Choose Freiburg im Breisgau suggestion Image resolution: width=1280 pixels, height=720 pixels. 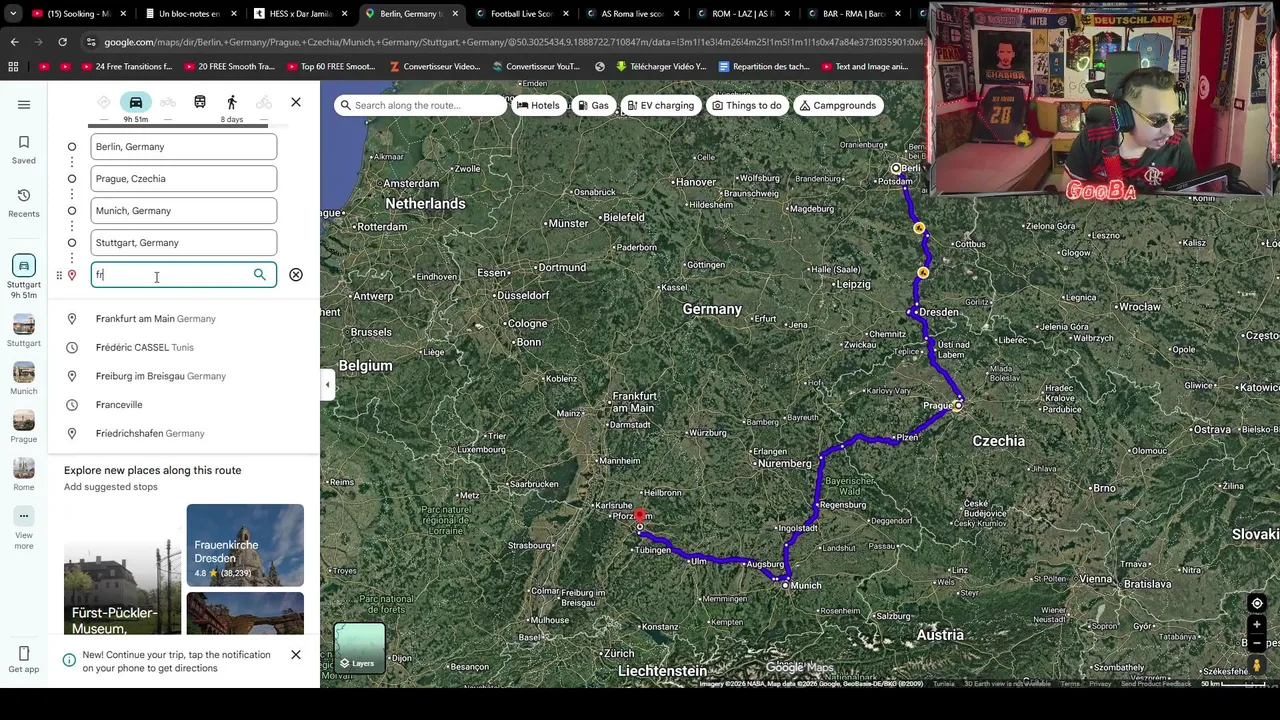184,376
